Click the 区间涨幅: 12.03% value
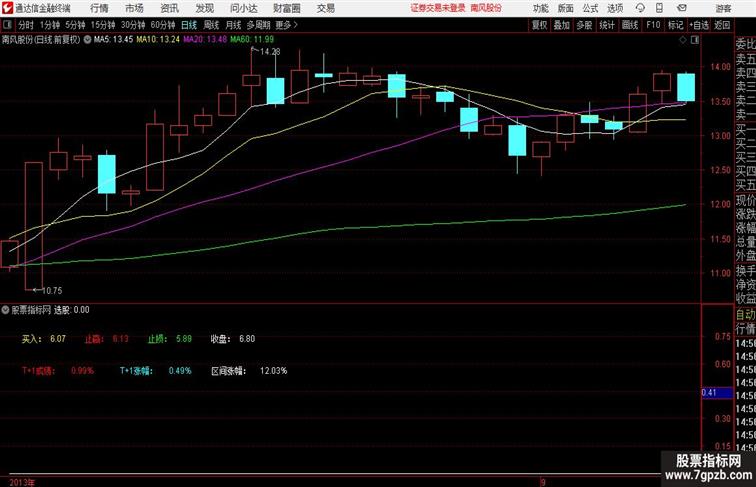Image resolution: width=756 pixels, height=487 pixels. pyautogui.click(x=249, y=371)
